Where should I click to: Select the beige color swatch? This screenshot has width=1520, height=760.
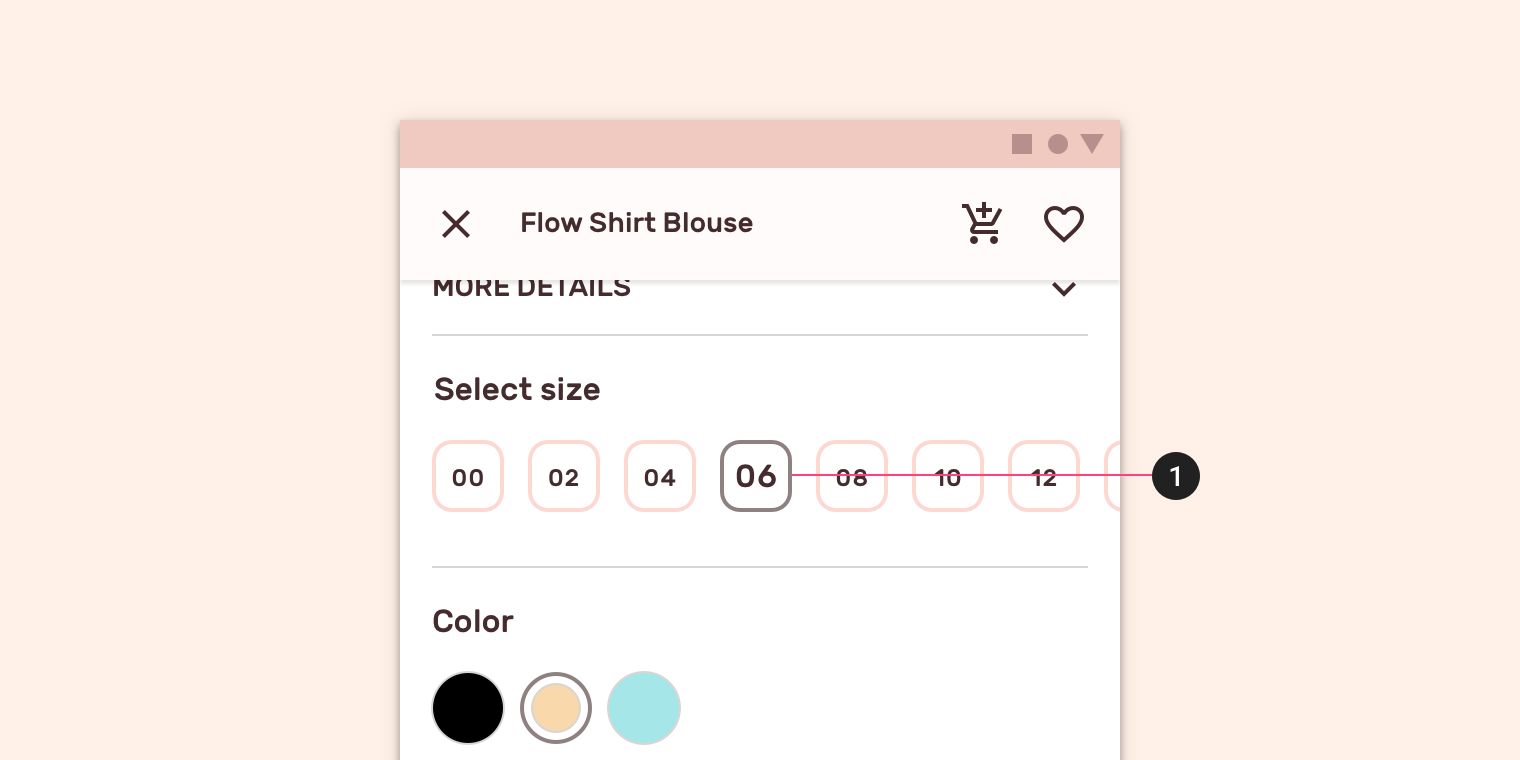556,708
